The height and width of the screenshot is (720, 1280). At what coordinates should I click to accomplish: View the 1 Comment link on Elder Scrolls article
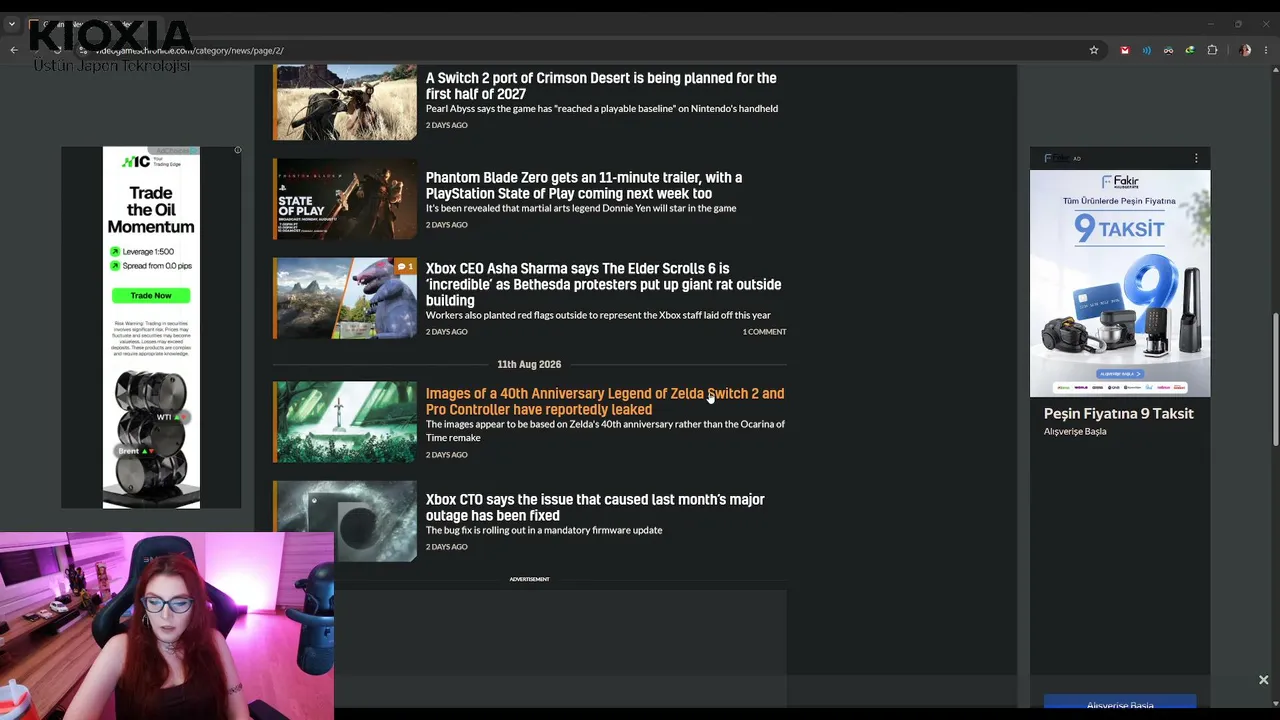pos(764,332)
